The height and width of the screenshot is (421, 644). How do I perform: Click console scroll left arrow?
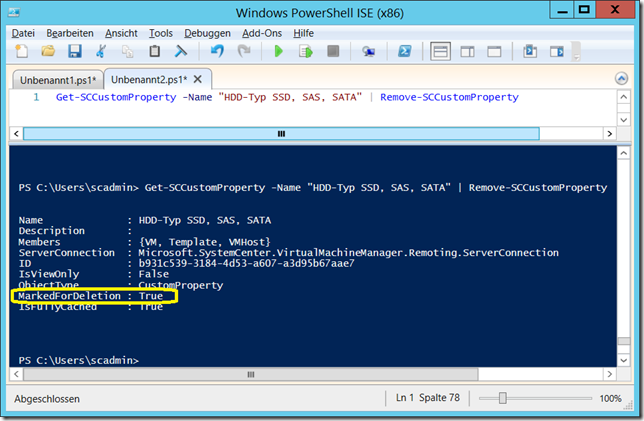click(16, 374)
